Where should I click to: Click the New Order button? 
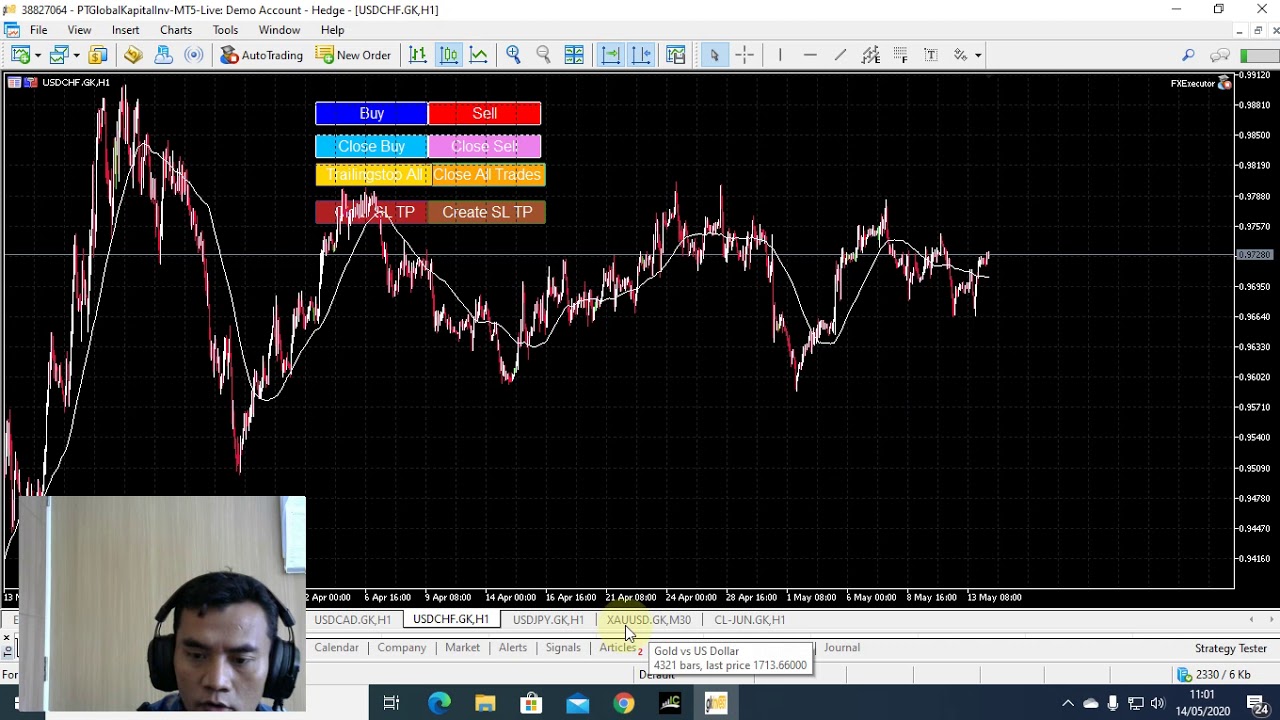pyautogui.click(x=353, y=55)
